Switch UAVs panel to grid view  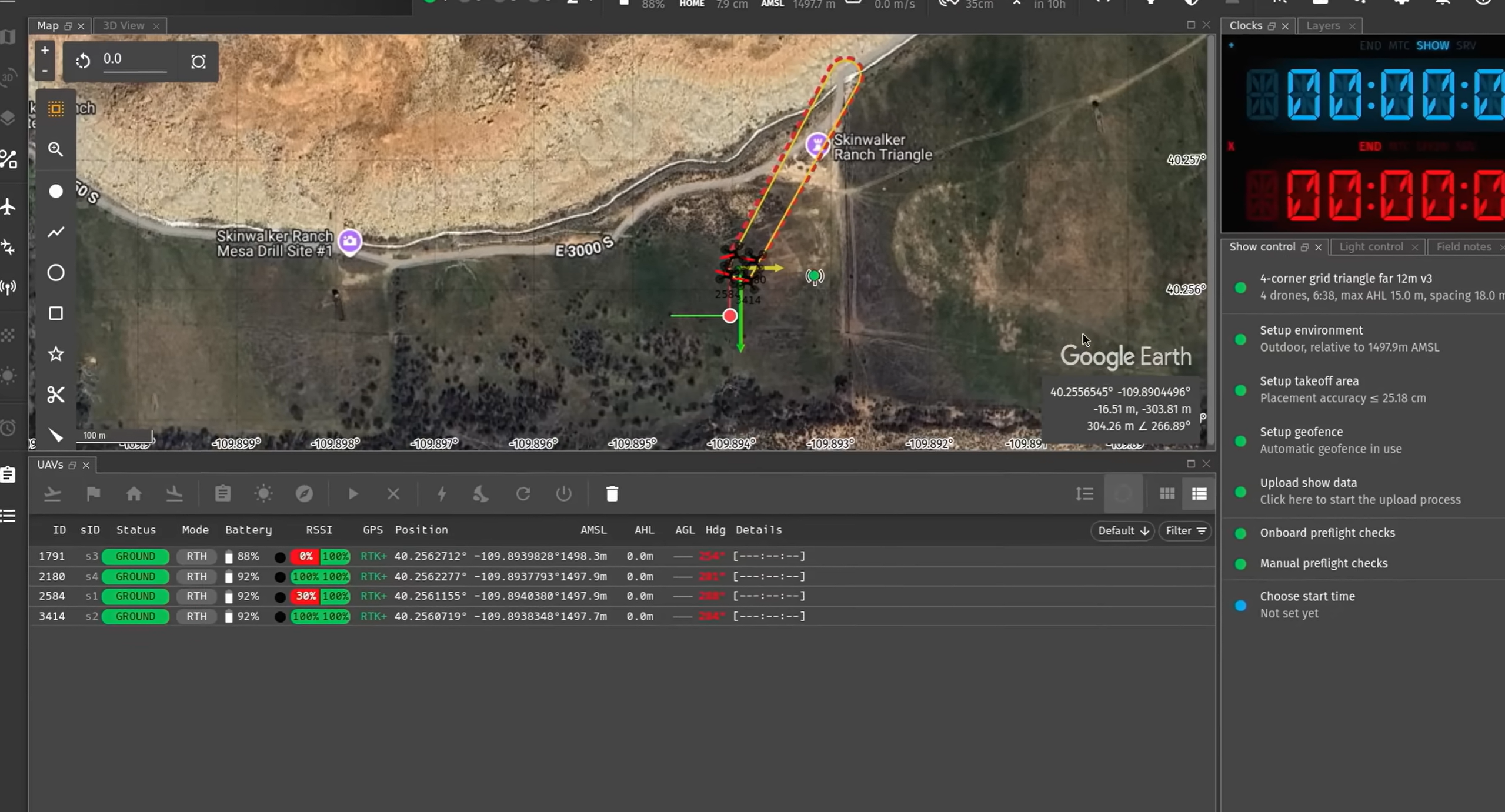[1167, 494]
